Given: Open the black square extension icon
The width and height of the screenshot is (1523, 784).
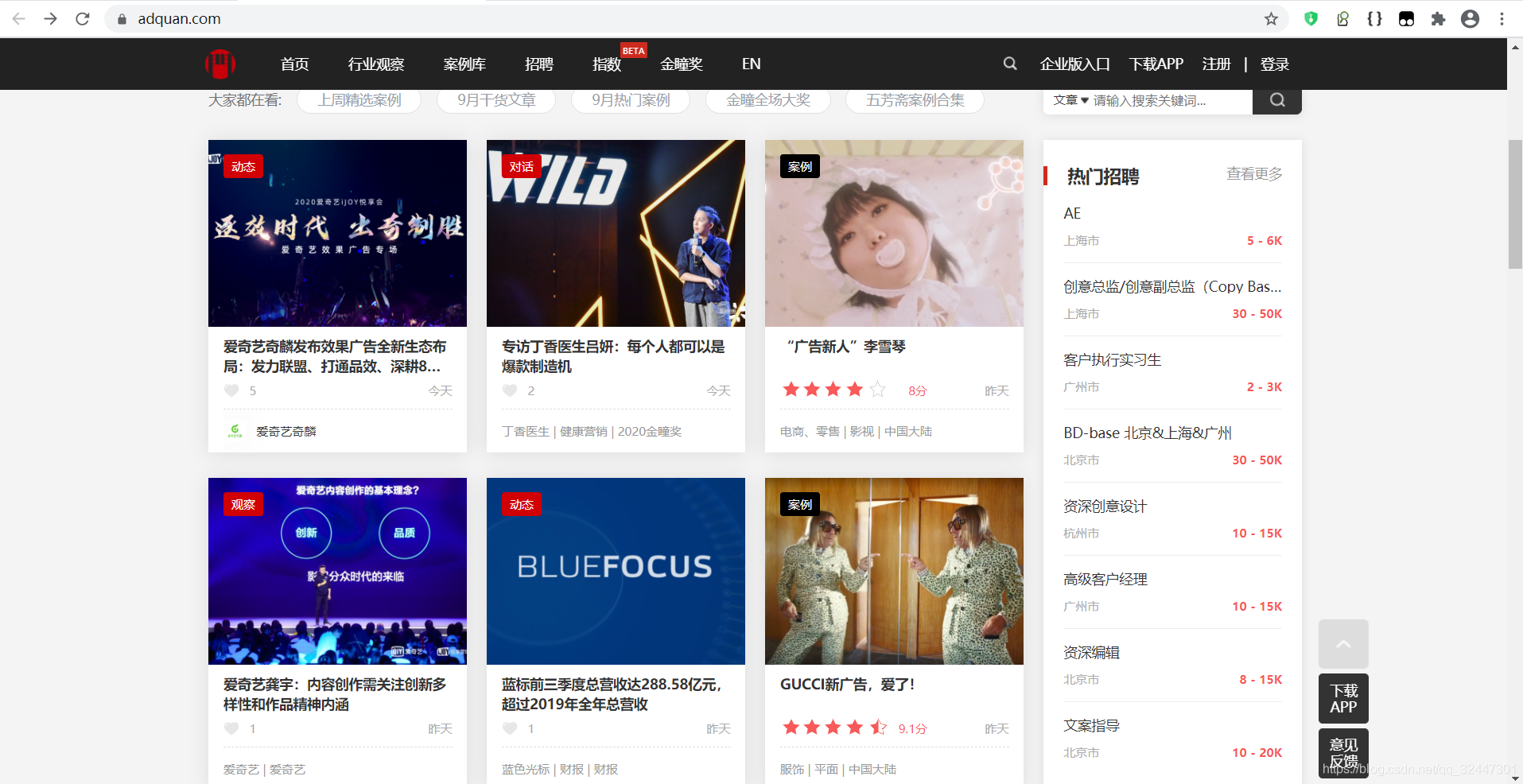Looking at the screenshot, I should click(1406, 18).
